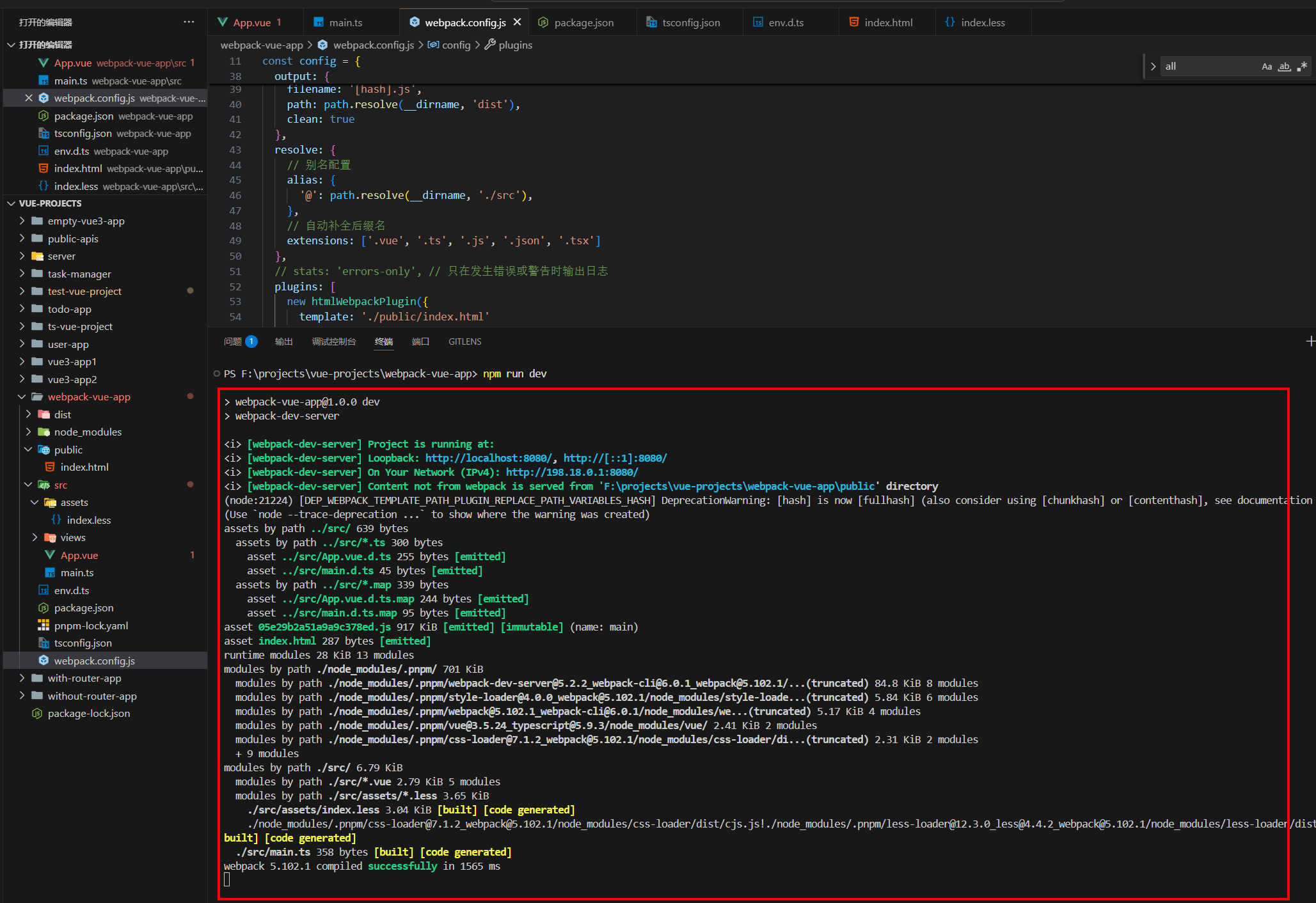1316x903 pixels.
Task: Enable regular expression search toggle
Action: click(x=1302, y=67)
